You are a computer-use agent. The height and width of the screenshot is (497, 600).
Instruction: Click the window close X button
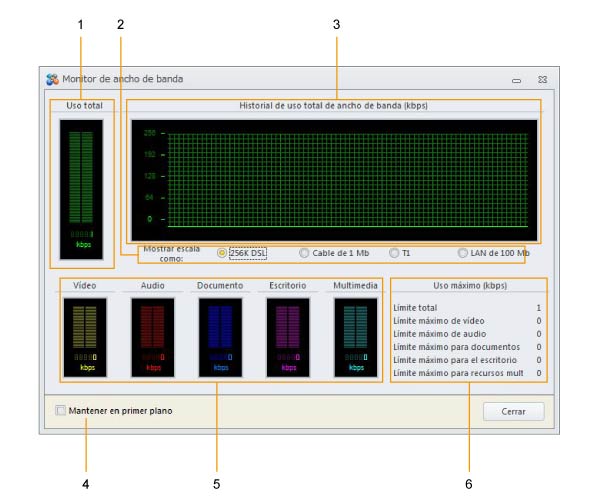point(542,80)
